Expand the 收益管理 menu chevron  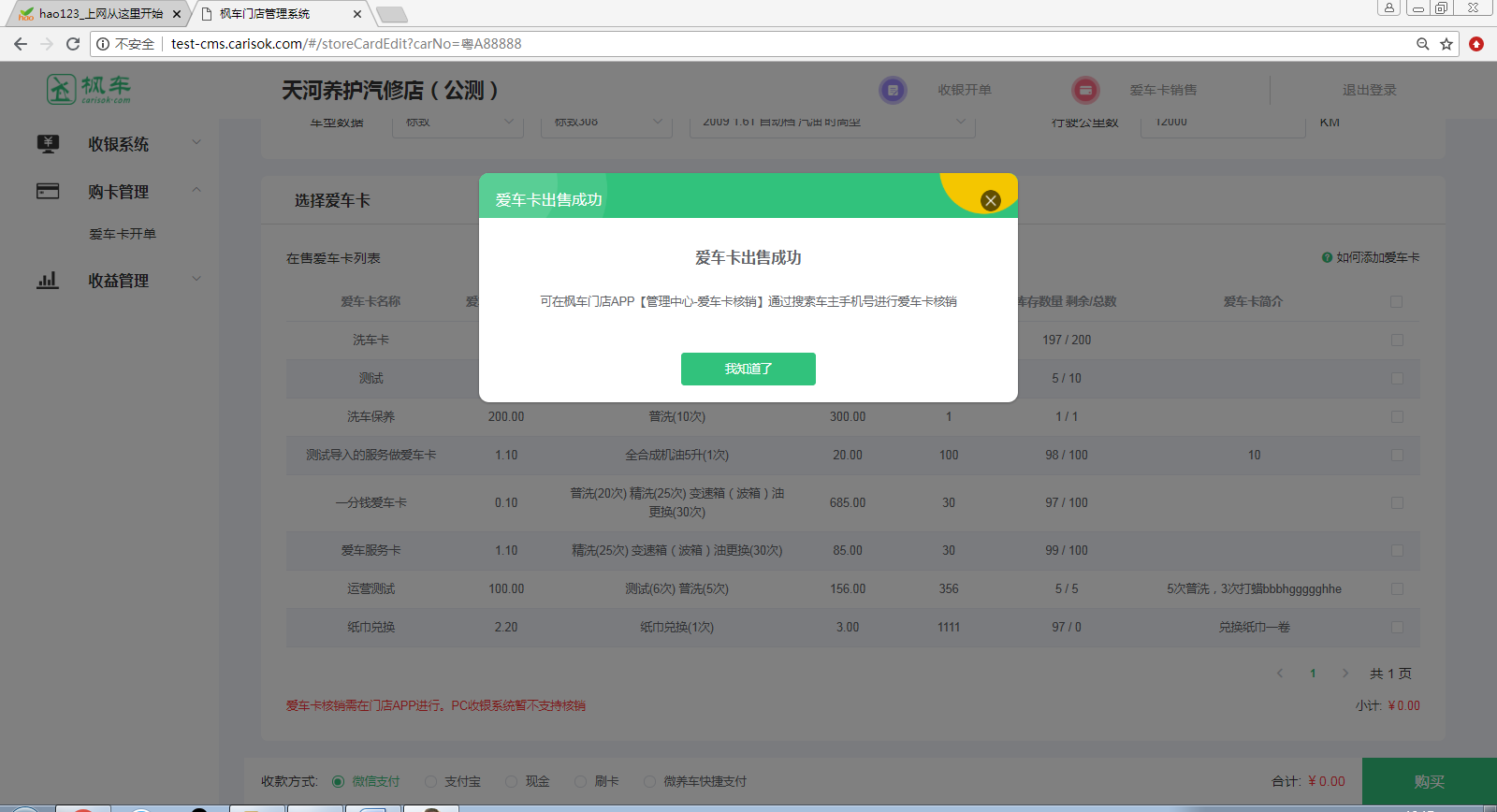pyautogui.click(x=196, y=279)
